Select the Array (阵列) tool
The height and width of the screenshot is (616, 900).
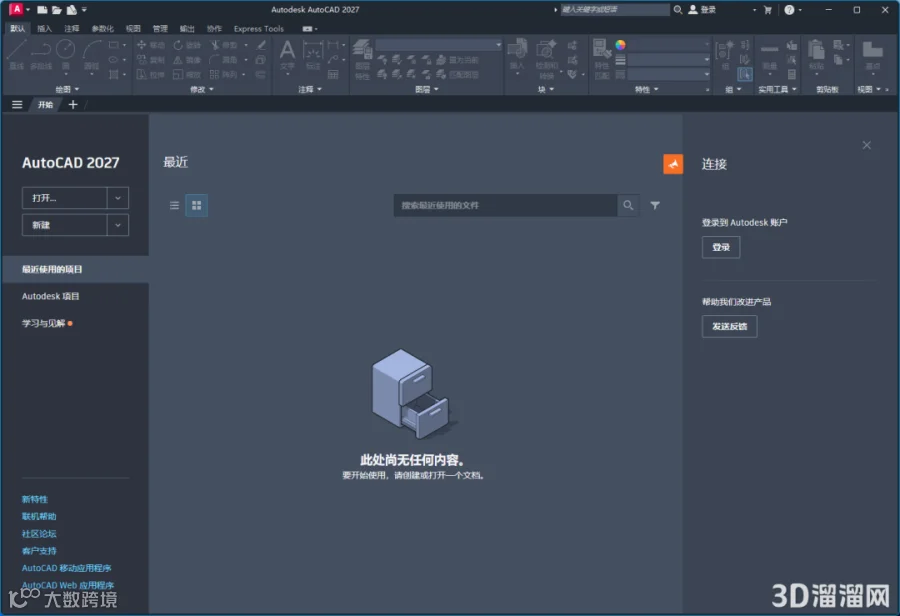[x=224, y=75]
